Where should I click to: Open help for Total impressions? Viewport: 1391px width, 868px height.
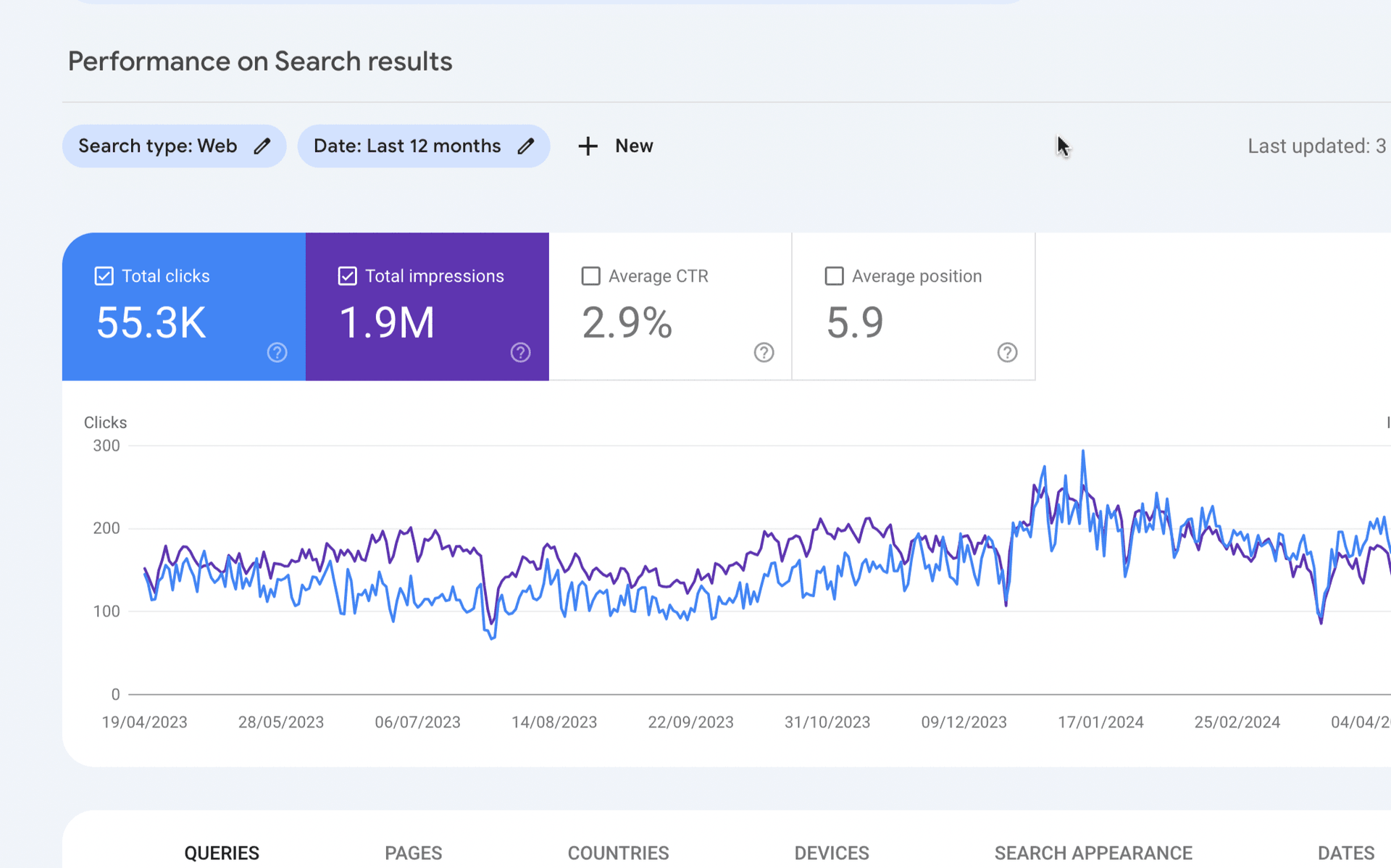pos(520,353)
